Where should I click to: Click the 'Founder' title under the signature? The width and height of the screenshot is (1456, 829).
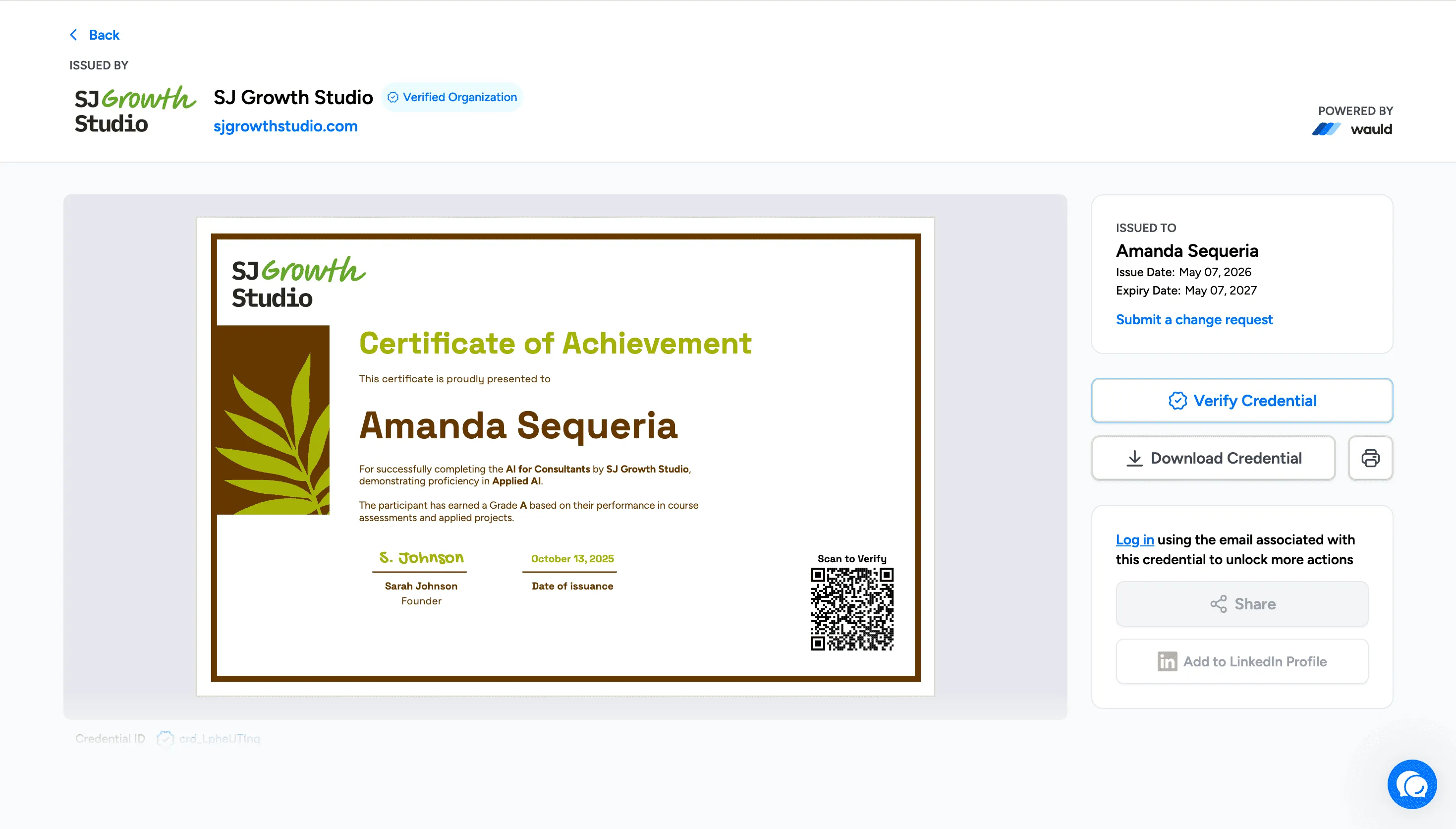tap(421, 601)
